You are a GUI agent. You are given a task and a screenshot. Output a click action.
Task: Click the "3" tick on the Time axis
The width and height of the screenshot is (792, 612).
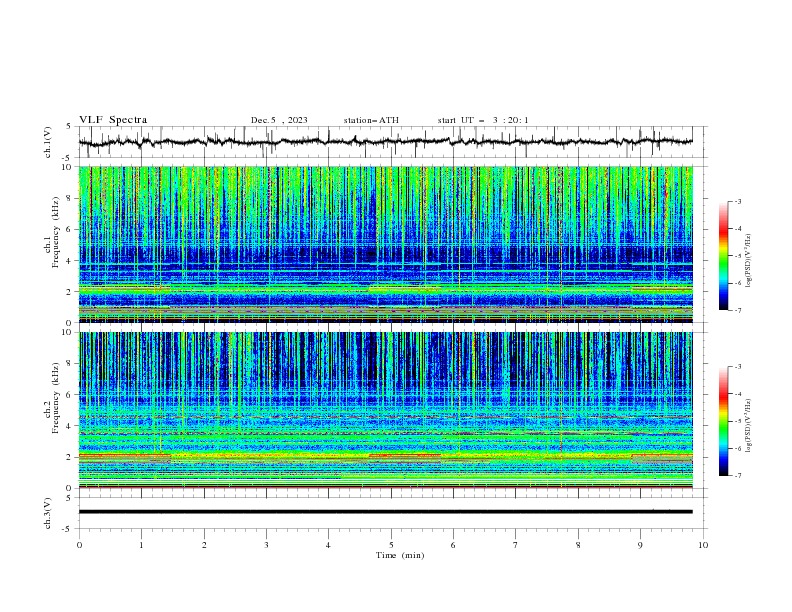(266, 545)
